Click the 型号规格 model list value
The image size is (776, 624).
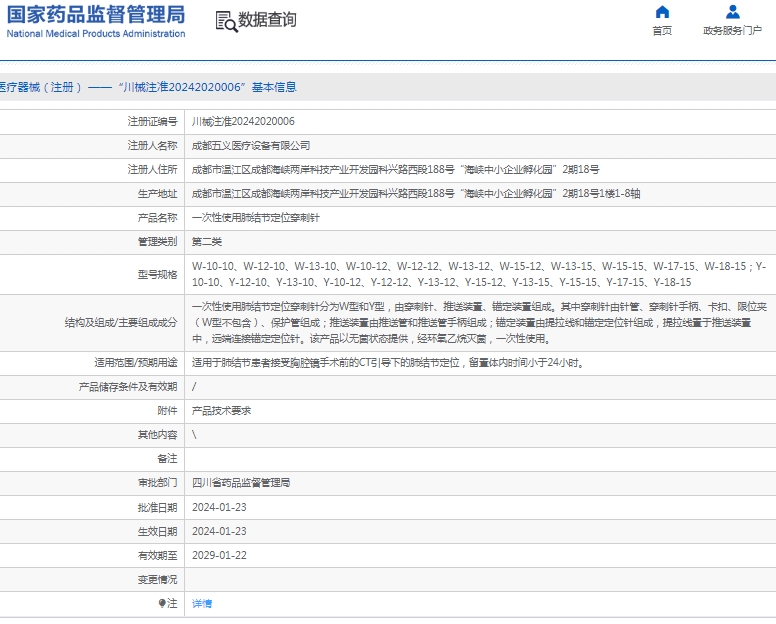coord(479,274)
